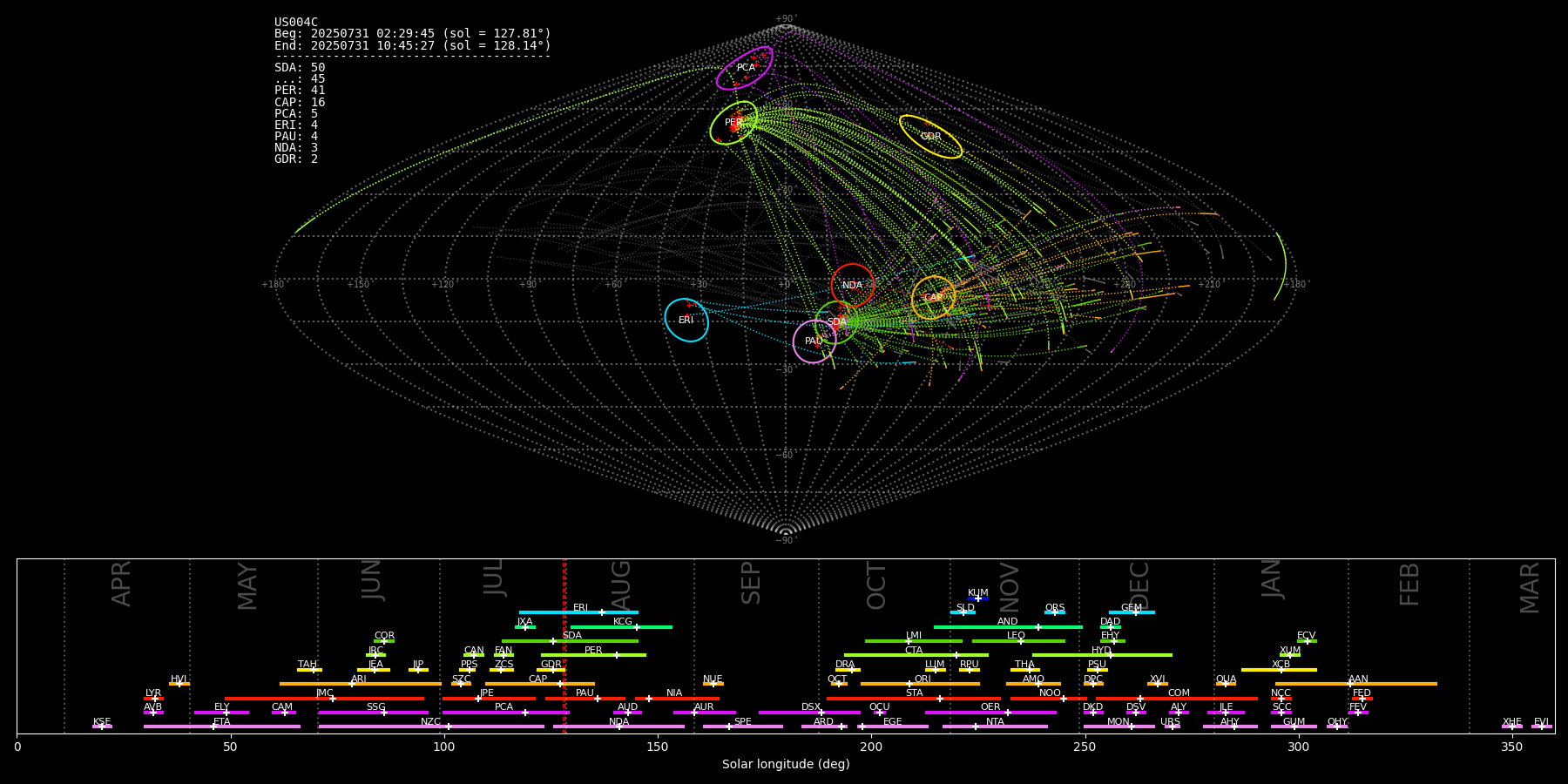Click the KCG green bar in timeline
The height and width of the screenshot is (784, 1568).
point(621,626)
